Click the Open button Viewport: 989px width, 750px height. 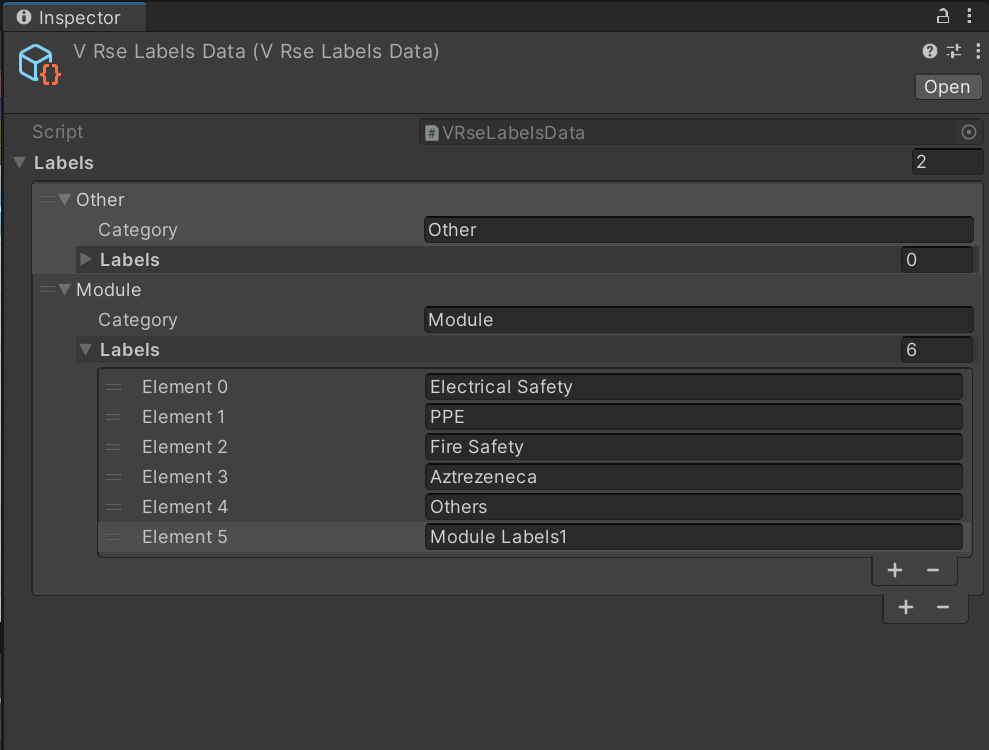(947, 86)
